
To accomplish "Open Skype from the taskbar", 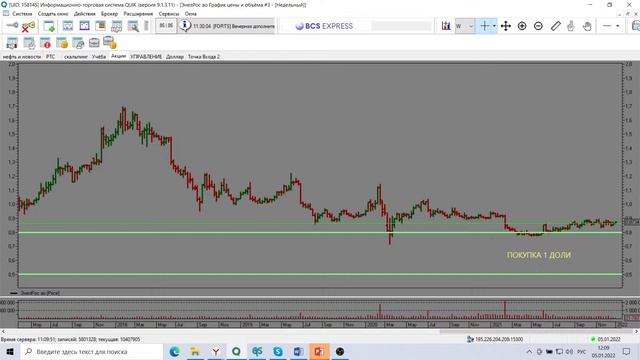I will click(x=278, y=351).
